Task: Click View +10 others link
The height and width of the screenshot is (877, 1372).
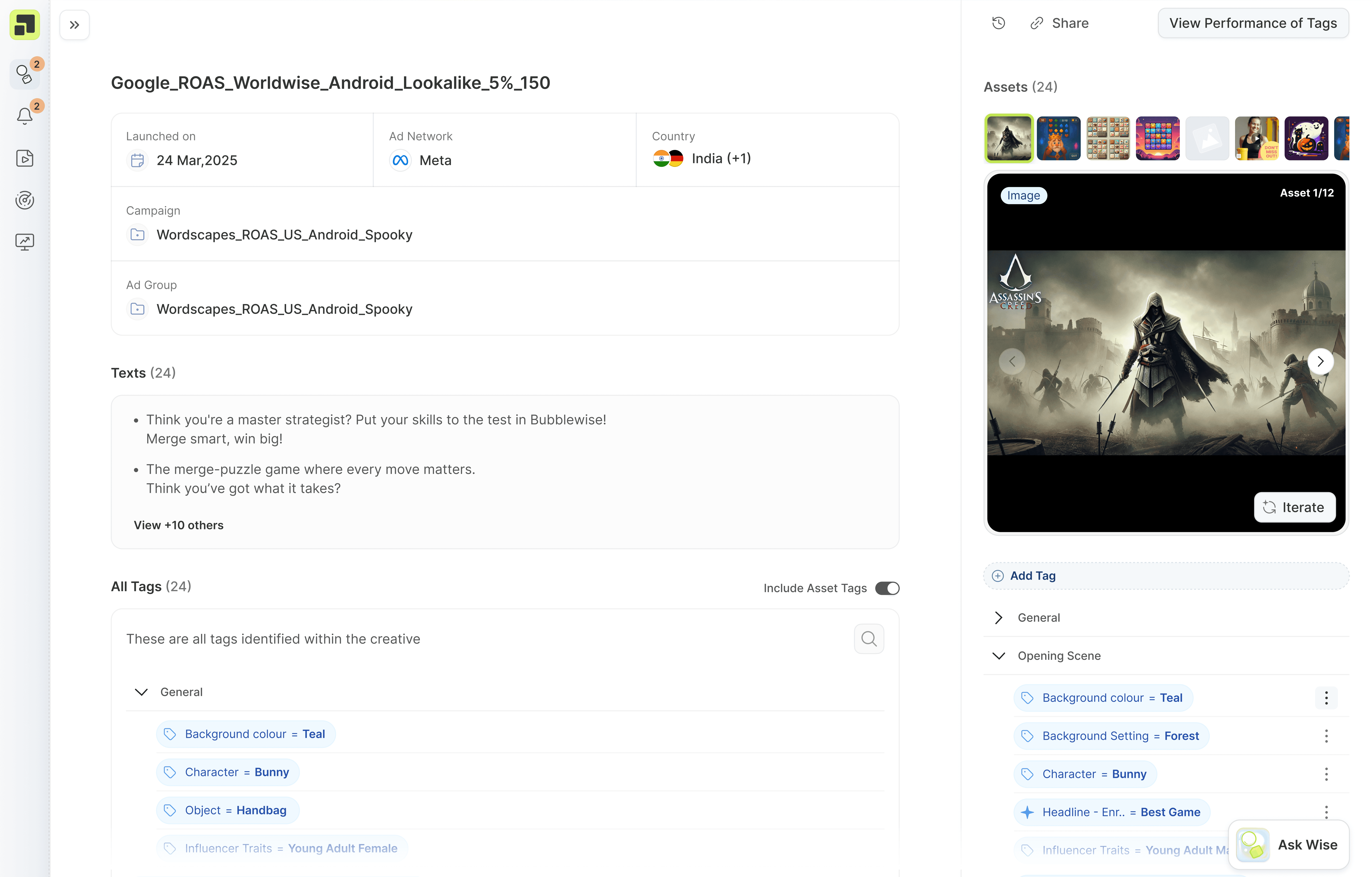Action: coord(178,525)
